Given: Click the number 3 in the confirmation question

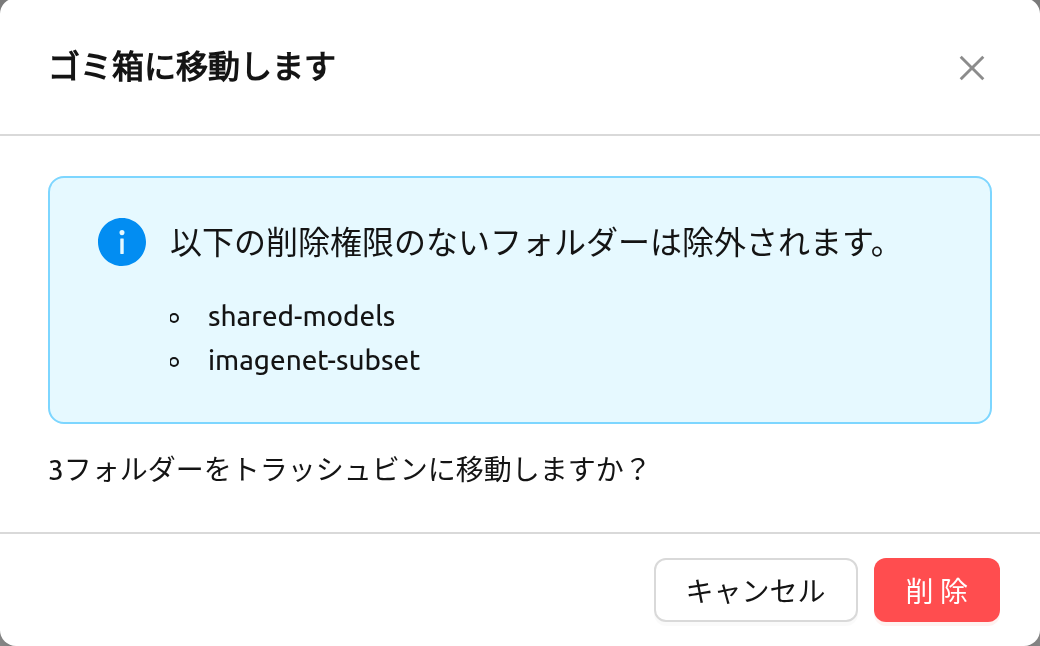Looking at the screenshot, I should point(56,470).
